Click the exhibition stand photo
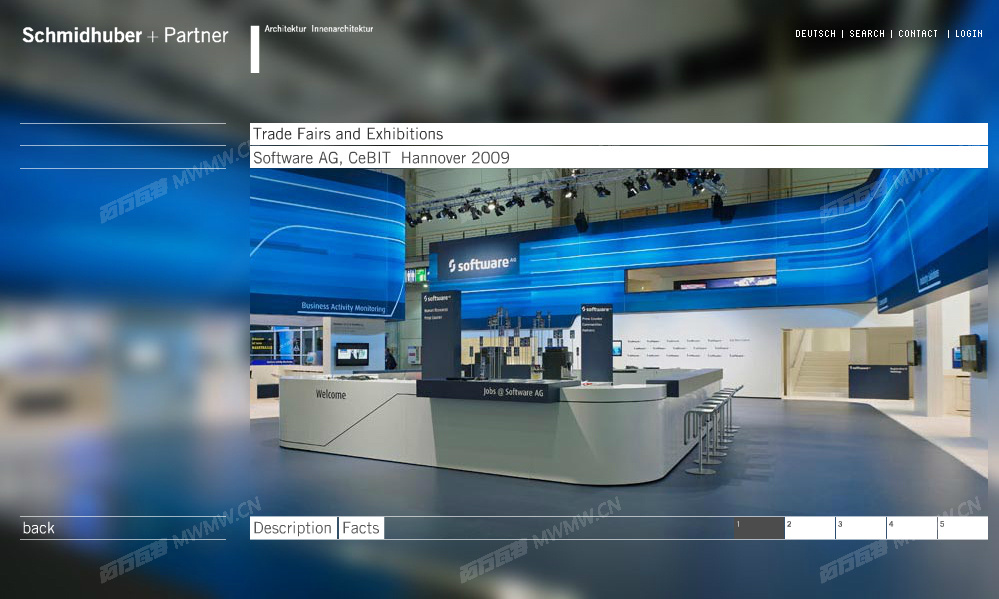999x599 pixels. [x=619, y=342]
